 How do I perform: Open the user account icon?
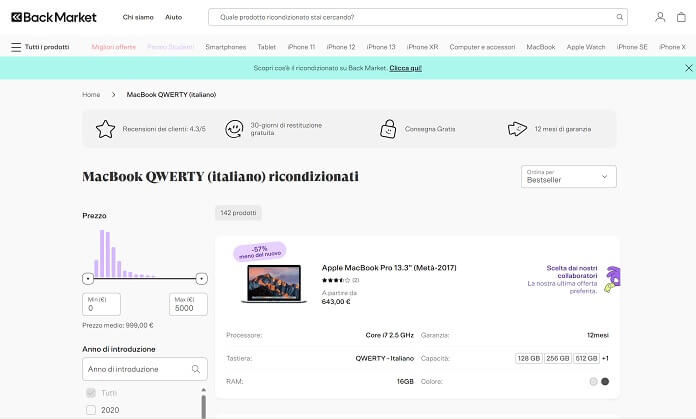pyautogui.click(x=660, y=17)
